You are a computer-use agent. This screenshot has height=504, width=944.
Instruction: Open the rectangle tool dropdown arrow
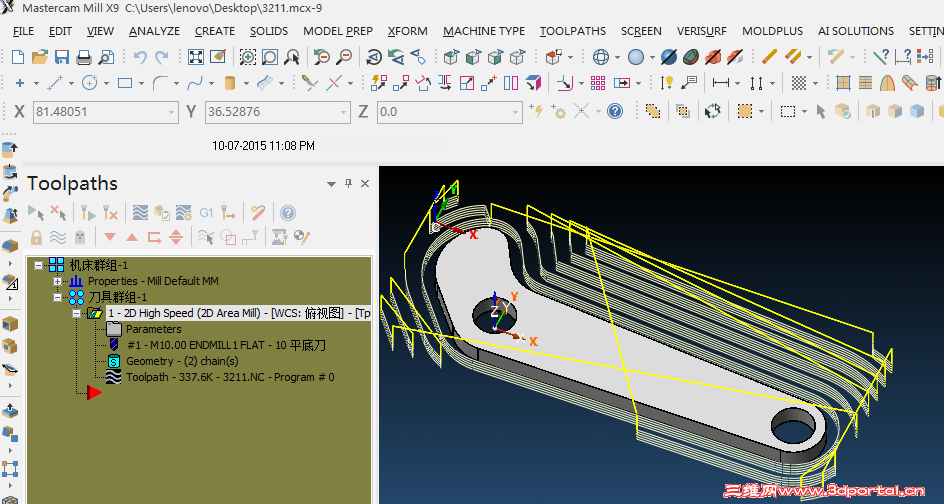141,84
